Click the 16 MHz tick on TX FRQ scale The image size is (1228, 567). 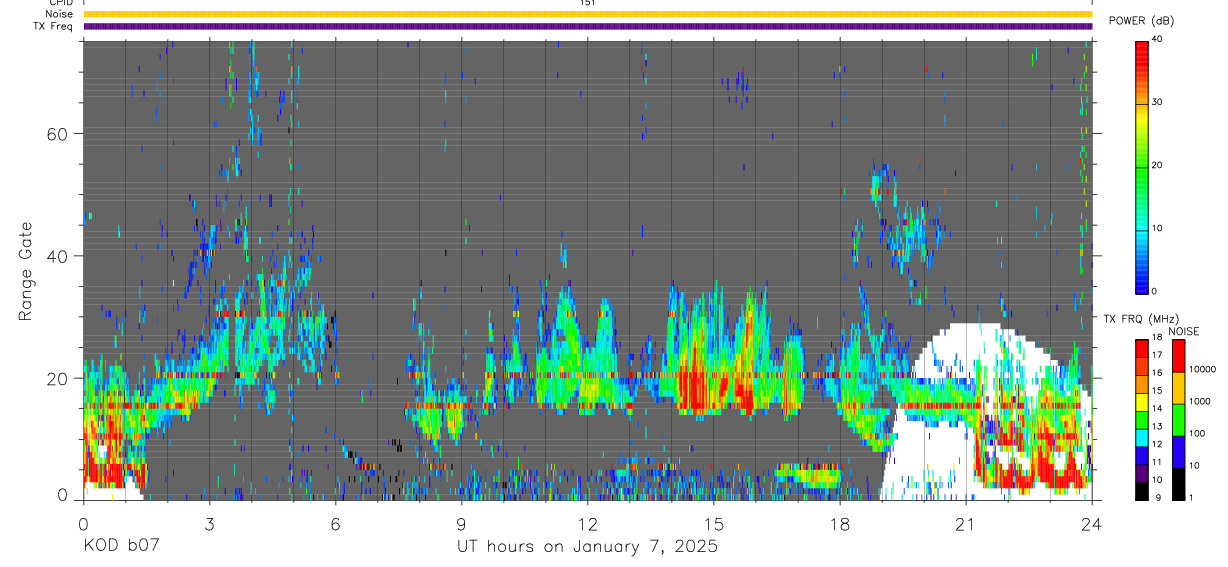point(1158,373)
